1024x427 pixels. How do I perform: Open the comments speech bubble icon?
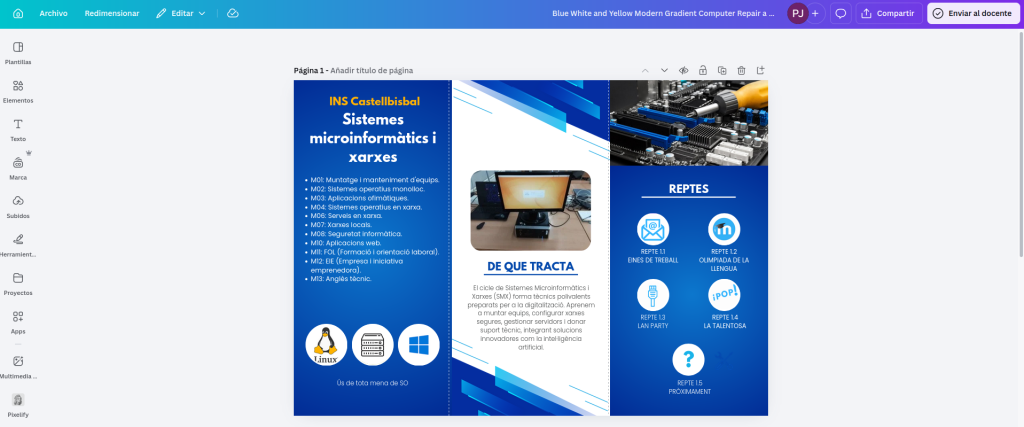841,13
